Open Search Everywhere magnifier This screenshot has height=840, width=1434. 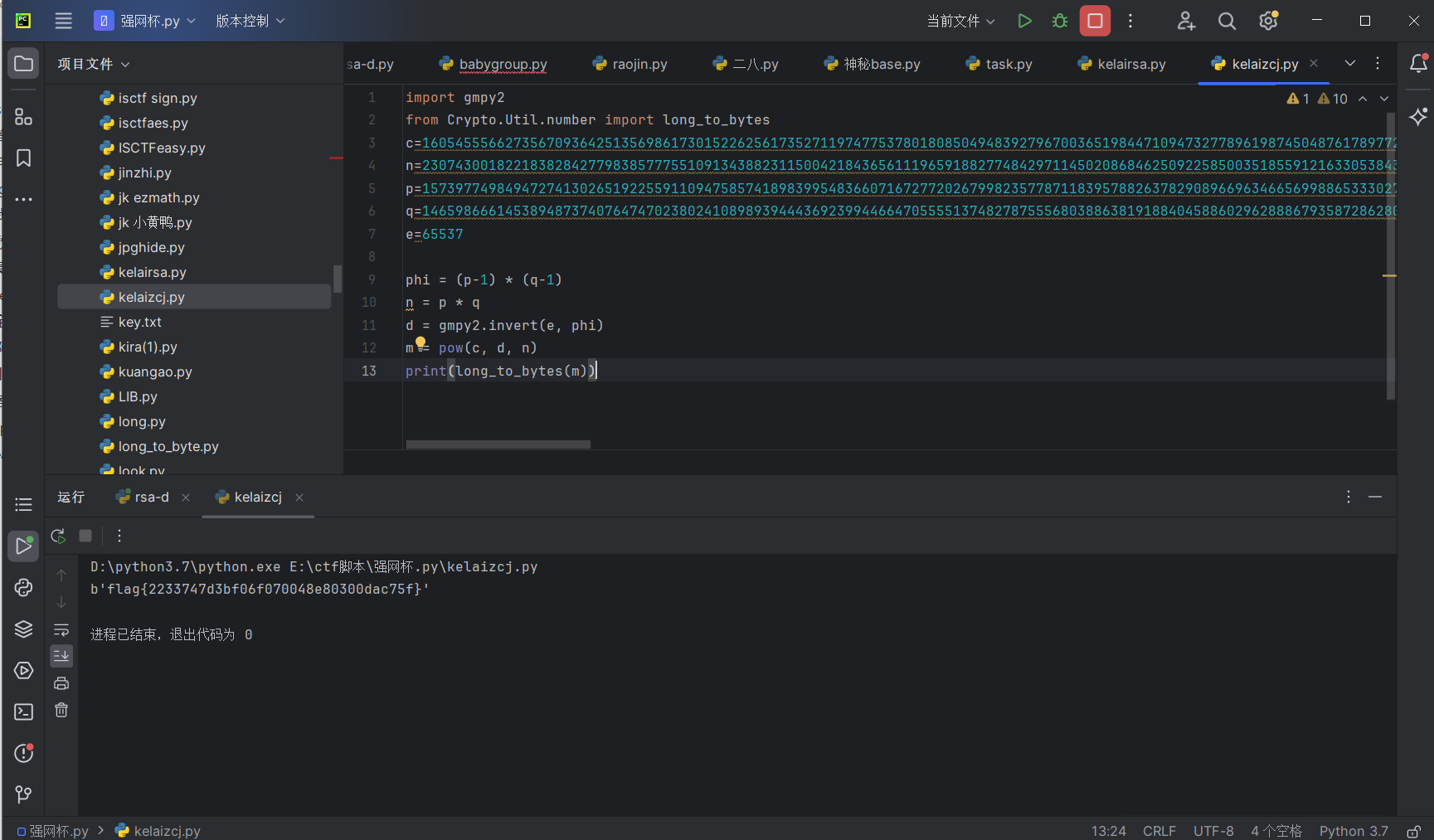click(1227, 21)
